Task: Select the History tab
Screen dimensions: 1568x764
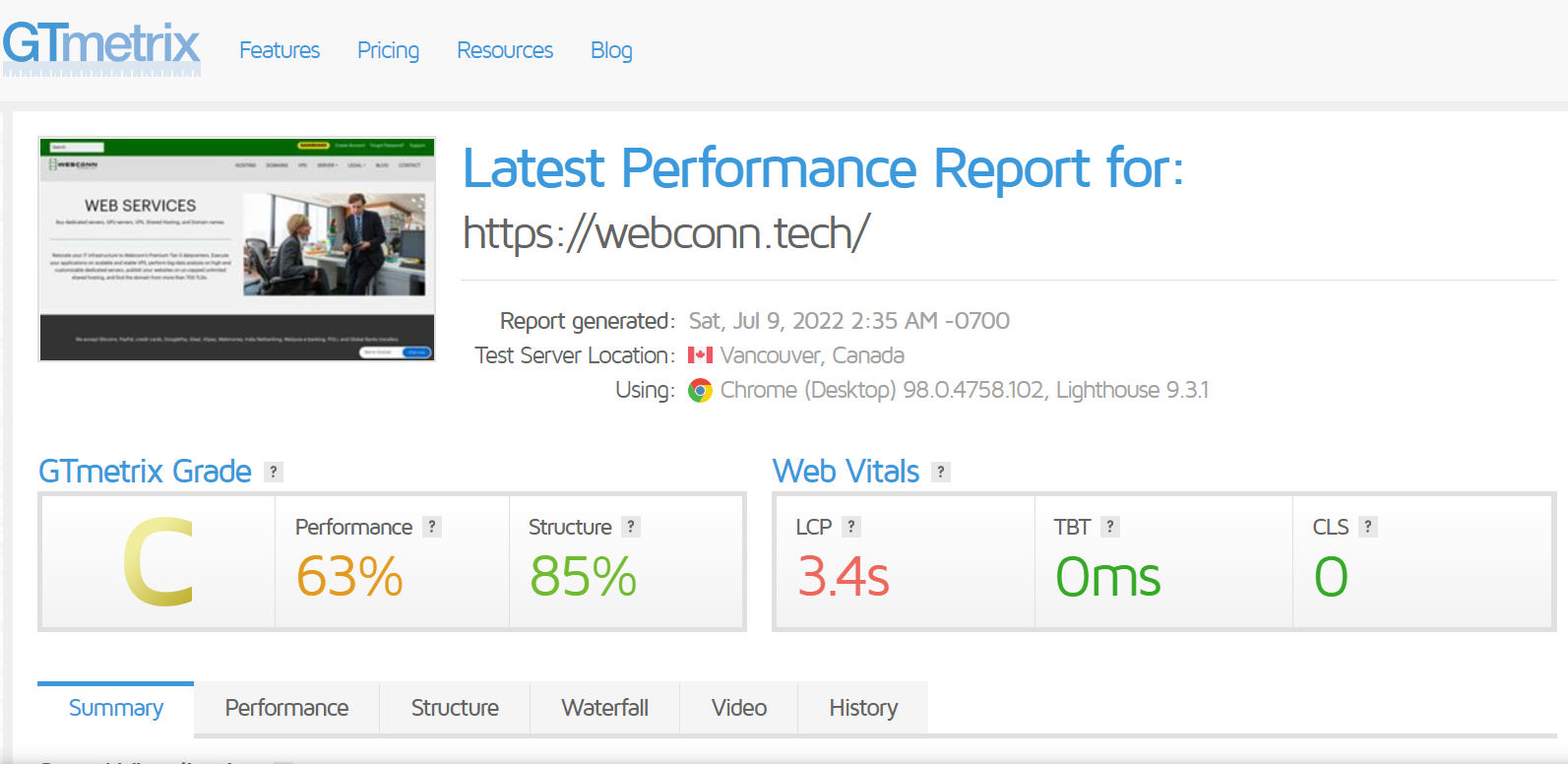Action: pos(863,708)
